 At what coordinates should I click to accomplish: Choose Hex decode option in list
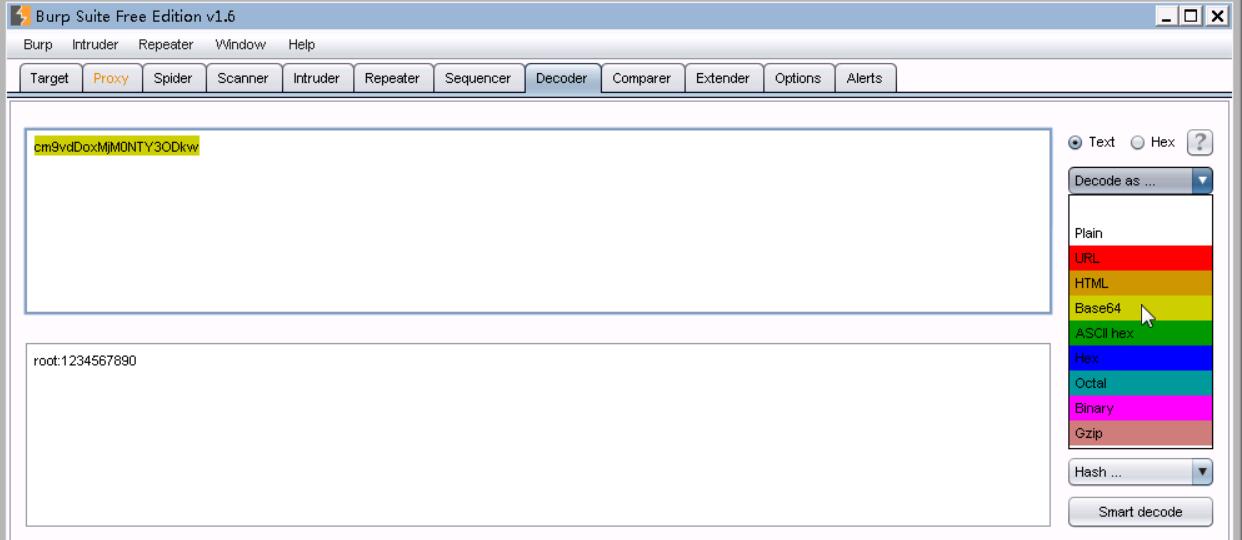[1140, 358]
